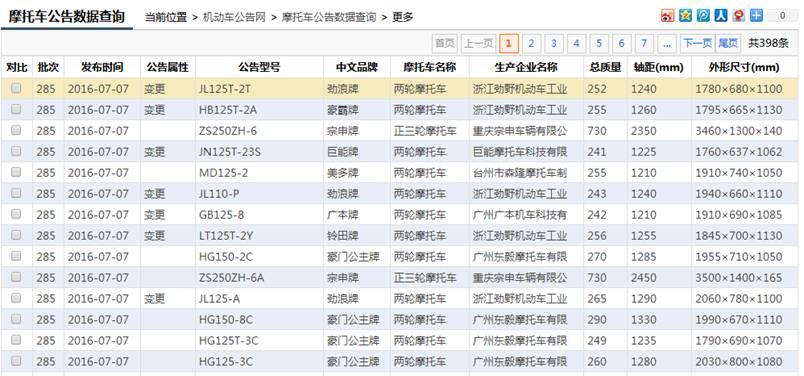Share to Qzone star icon

(x=685, y=16)
